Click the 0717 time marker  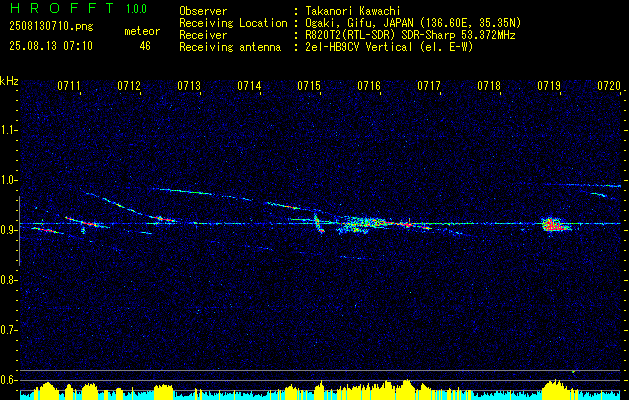[429, 85]
